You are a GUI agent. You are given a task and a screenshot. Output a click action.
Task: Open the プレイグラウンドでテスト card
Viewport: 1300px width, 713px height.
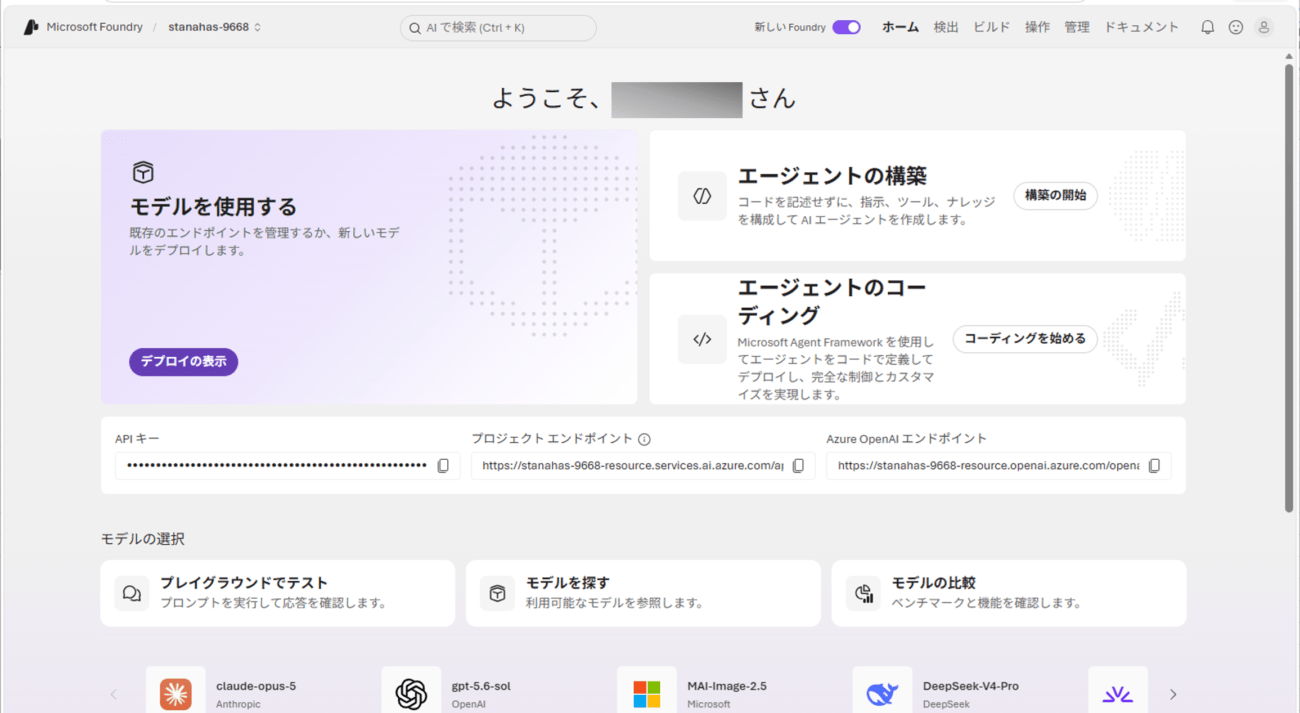click(277, 593)
